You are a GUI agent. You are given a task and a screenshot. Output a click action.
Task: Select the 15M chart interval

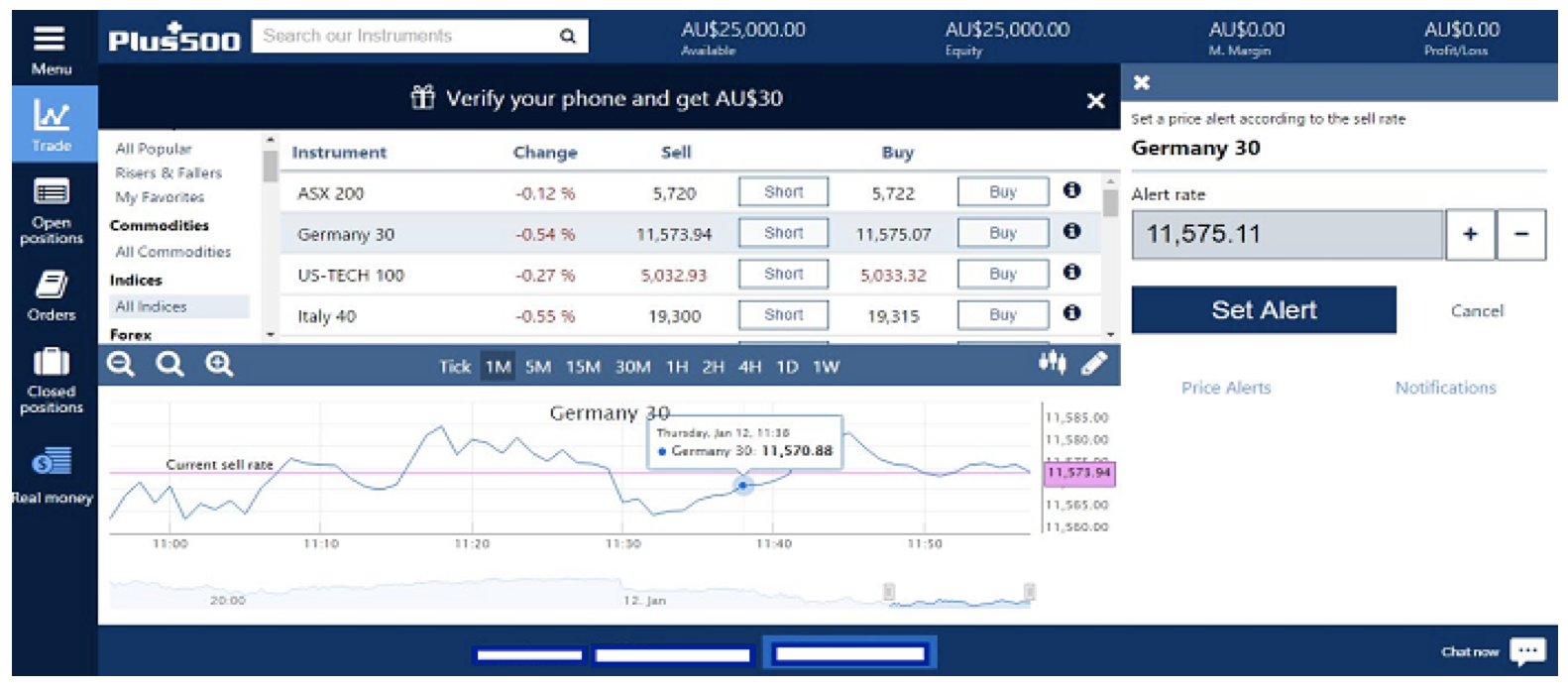point(583,367)
